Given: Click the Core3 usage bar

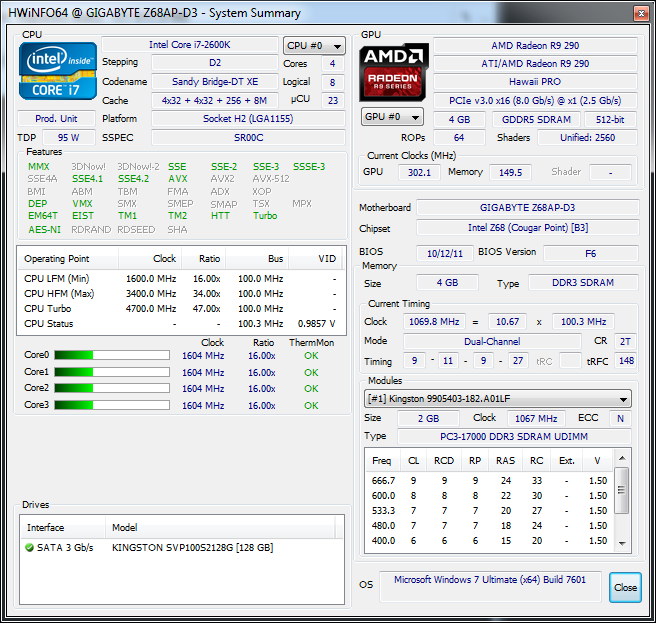Looking at the screenshot, I should tap(112, 405).
